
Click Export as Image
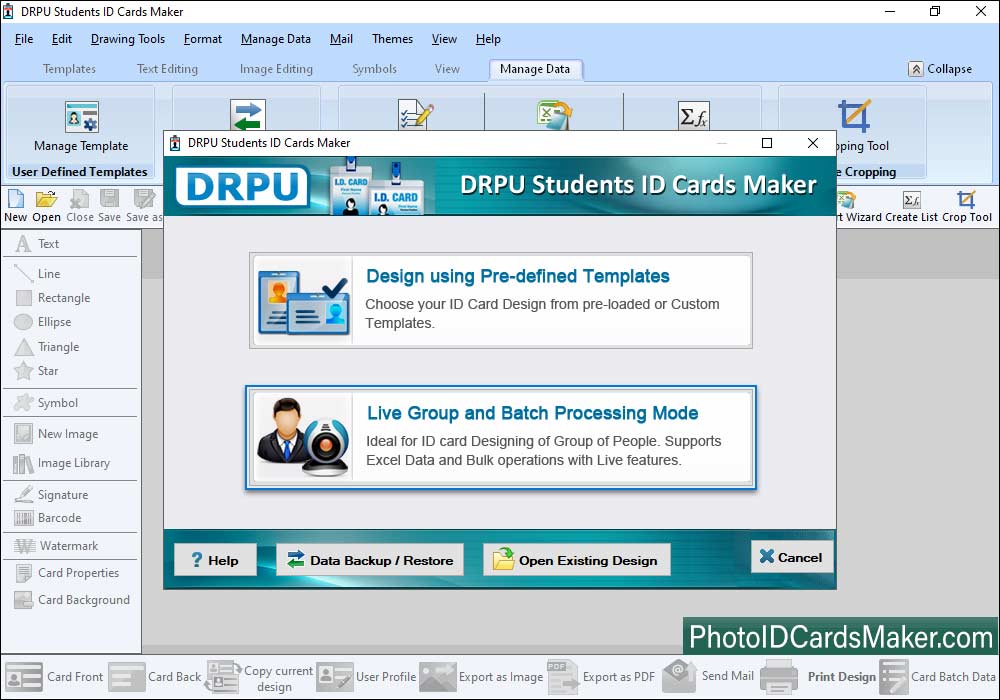pos(482,676)
